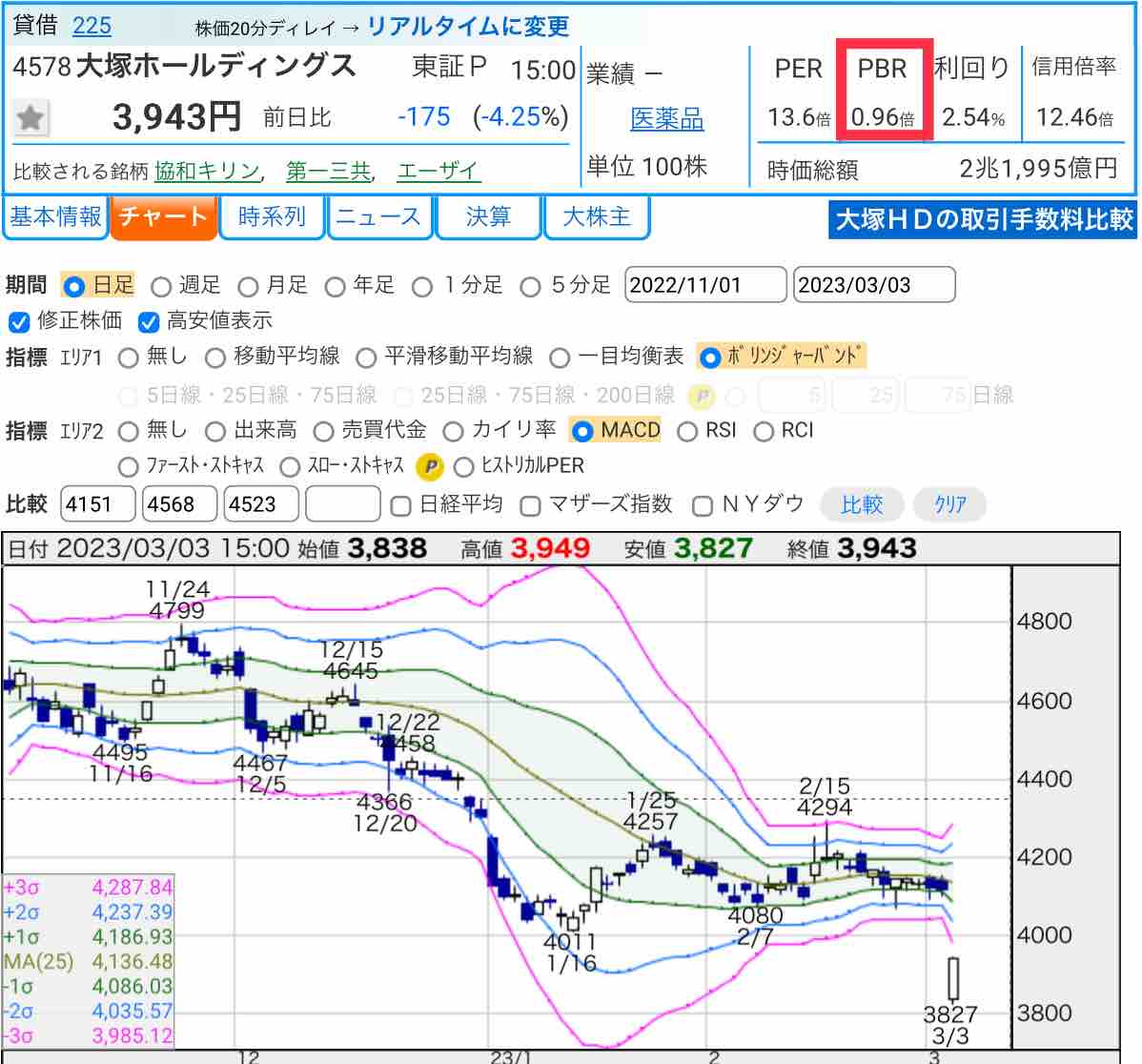Click the MA(25) legend value 4,136.48
1142x1064 pixels.
click(x=133, y=962)
